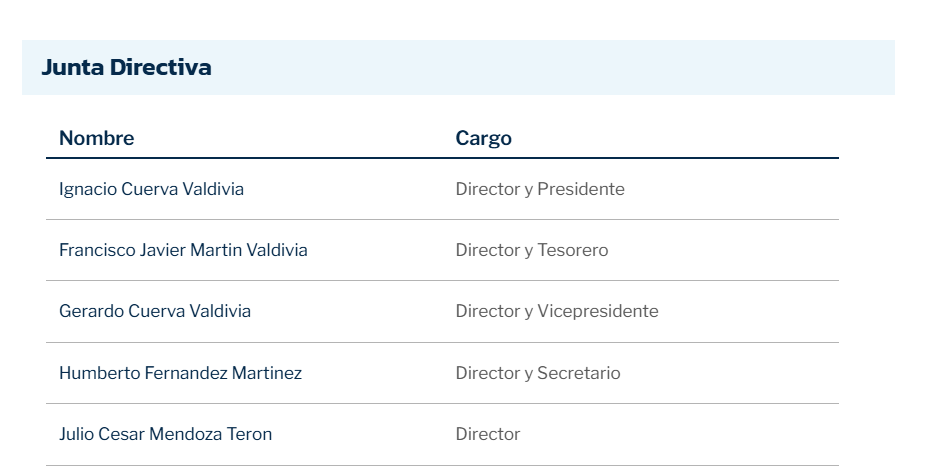Viewport: 935px width, 475px height.
Task: Click the word Presidente in the first row
Action: point(581,189)
